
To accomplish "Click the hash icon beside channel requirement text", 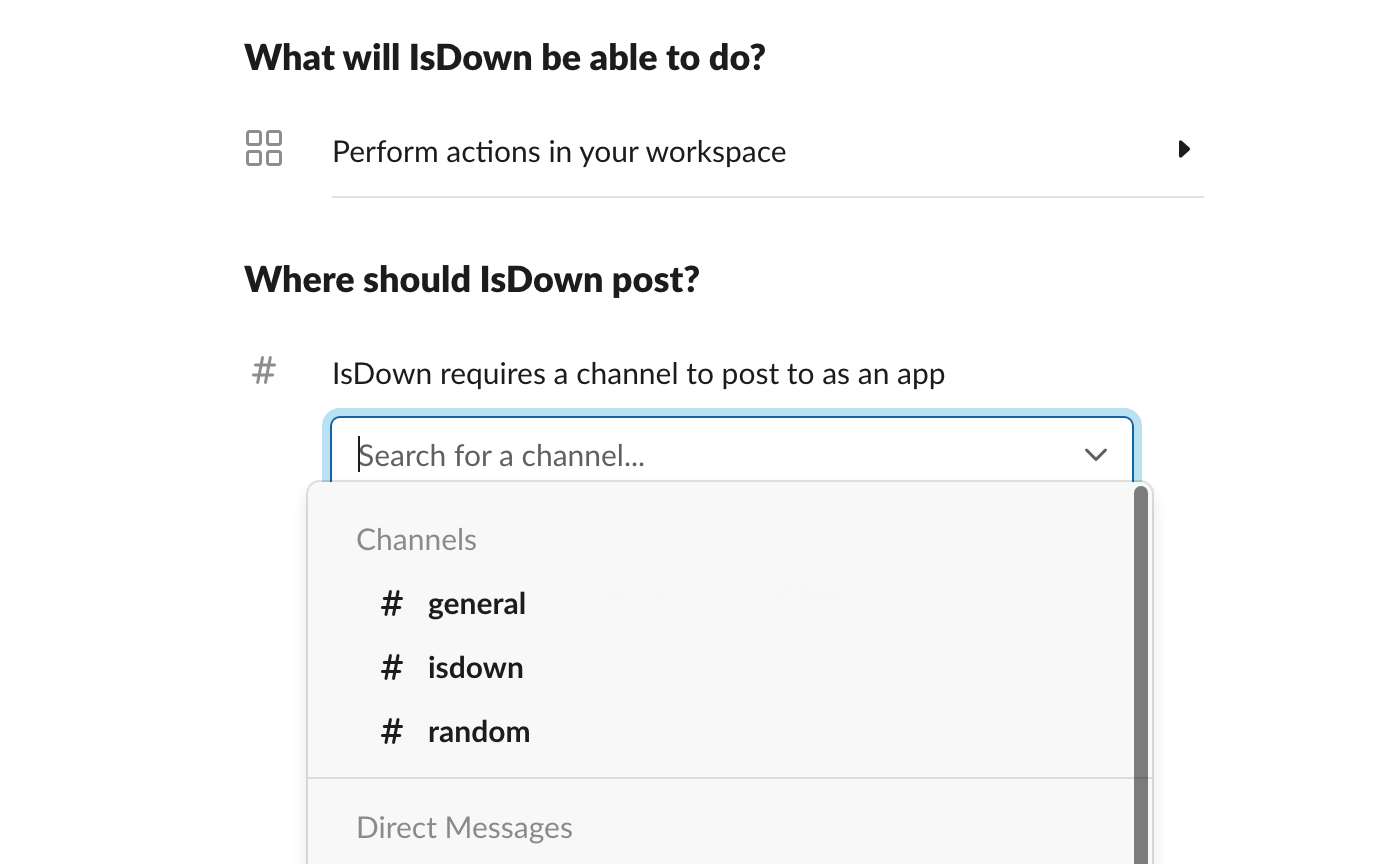I will 264,371.
